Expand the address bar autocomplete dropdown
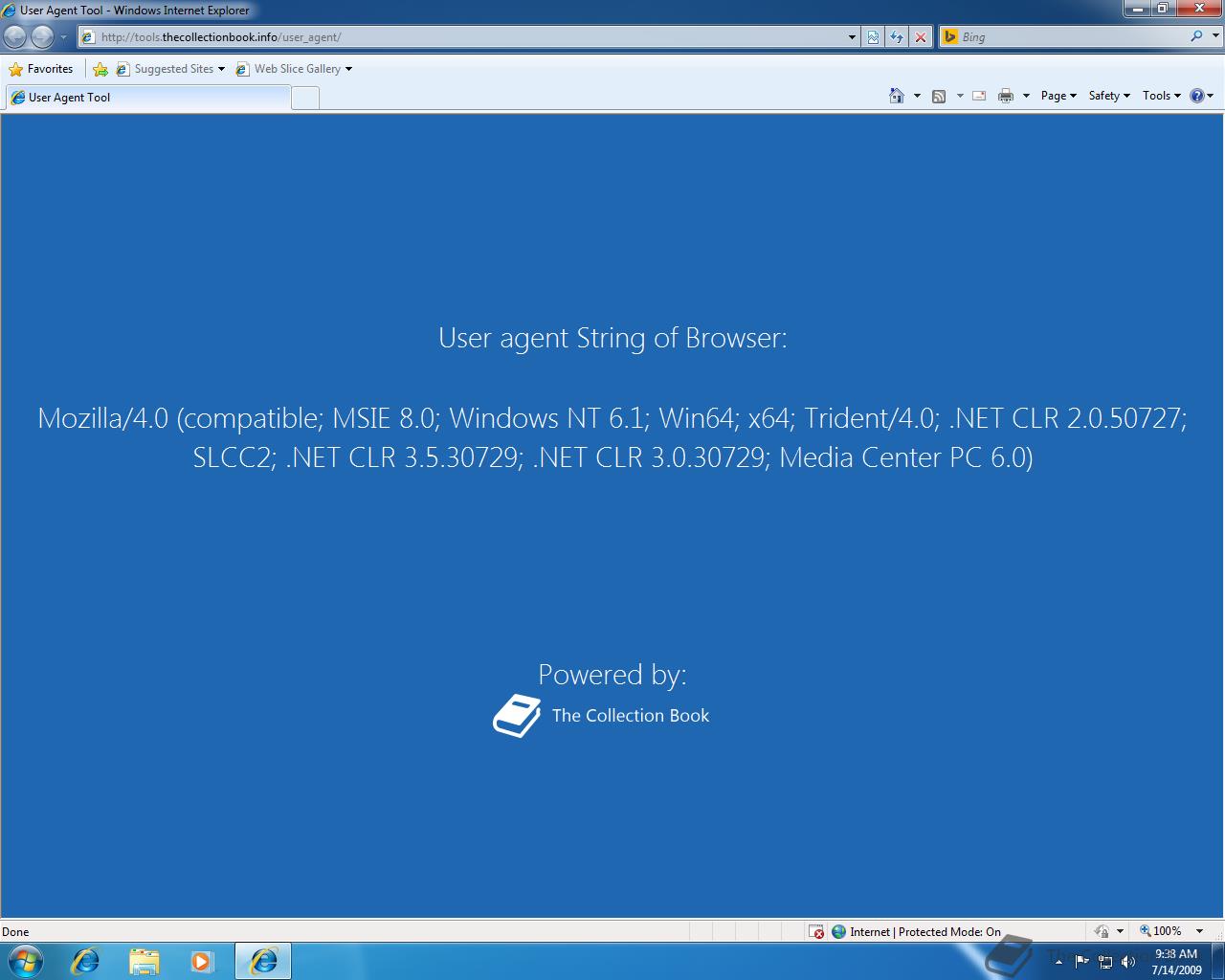 pos(853,37)
